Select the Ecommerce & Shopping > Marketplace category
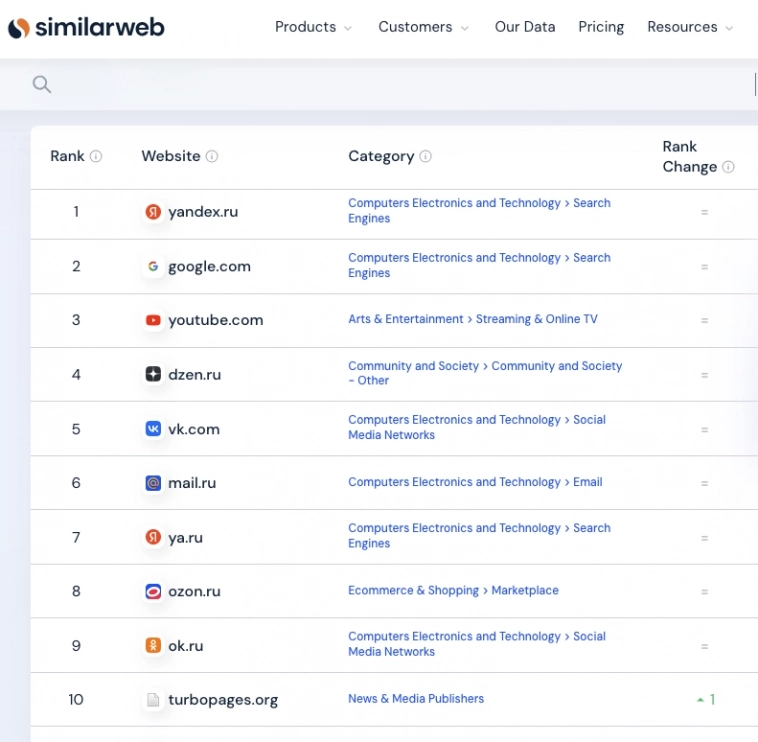This screenshot has height=742, width=758. coord(453,591)
